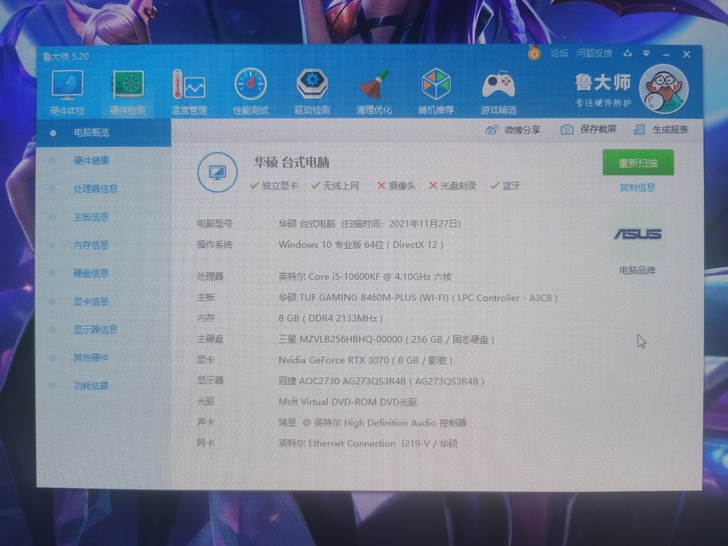Click the Msft Virtual DVD-ROM value
This screenshot has height=546, width=728.
point(348,402)
